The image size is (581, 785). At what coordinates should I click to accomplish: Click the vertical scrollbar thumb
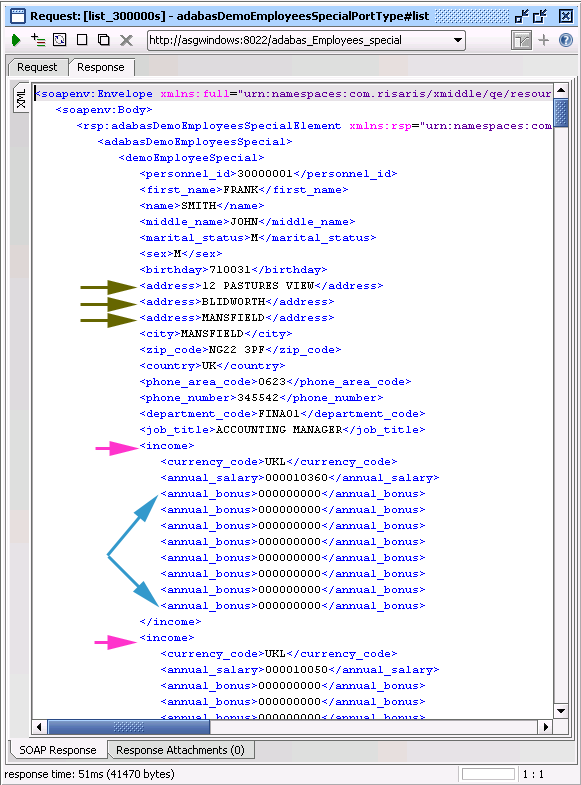pos(561,113)
